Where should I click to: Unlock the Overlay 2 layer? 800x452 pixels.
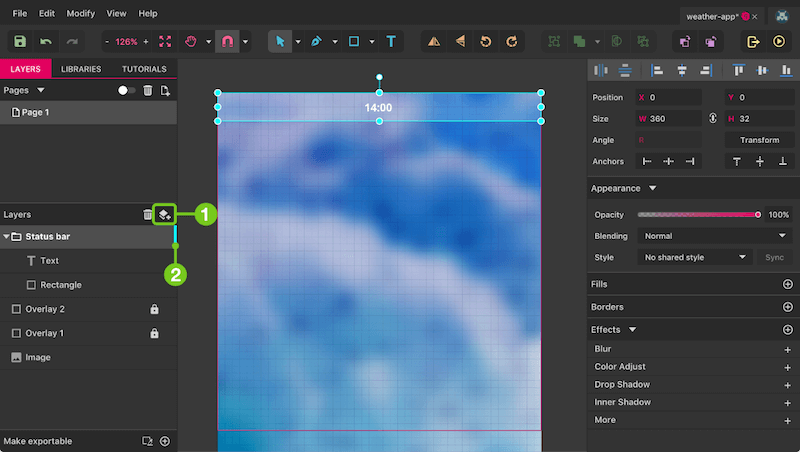(154, 309)
